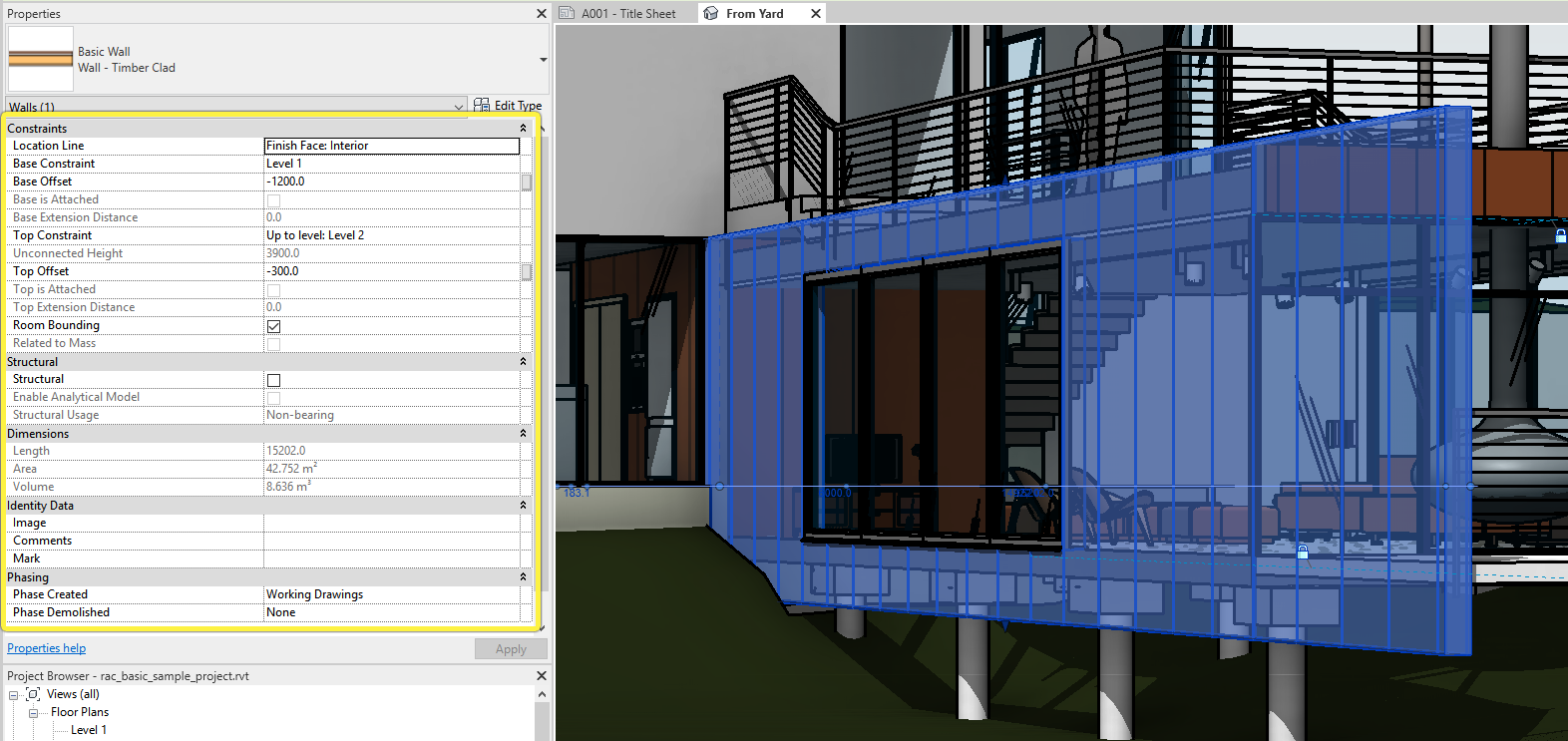Click the Top Offset small side button
Screen dimensions: 1568x741
click(x=527, y=271)
